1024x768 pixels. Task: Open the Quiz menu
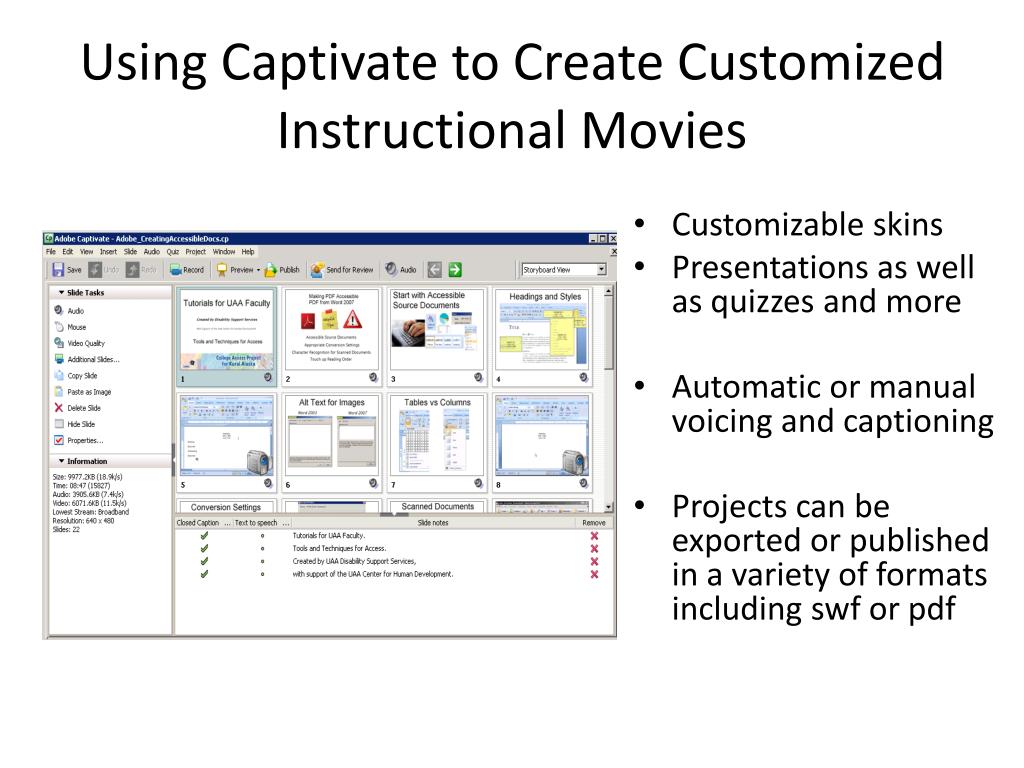point(172,251)
